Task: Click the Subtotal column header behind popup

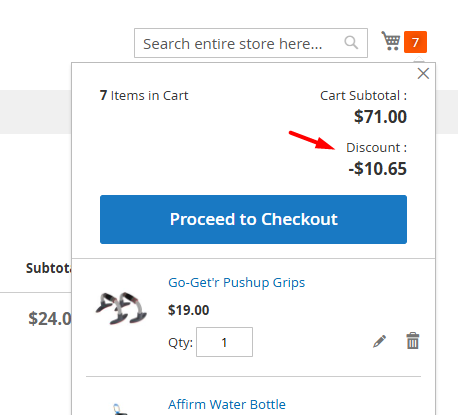Action: pyautogui.click(x=49, y=268)
